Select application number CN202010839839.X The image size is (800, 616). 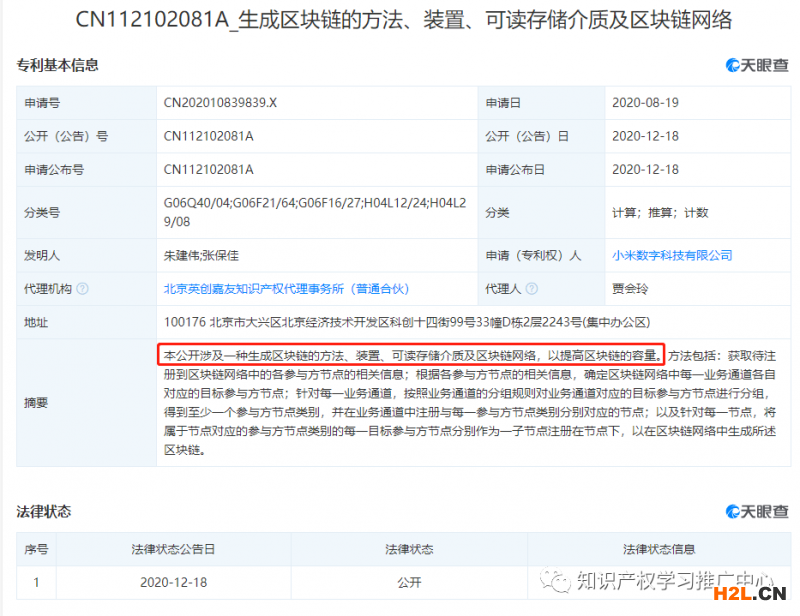220,103
